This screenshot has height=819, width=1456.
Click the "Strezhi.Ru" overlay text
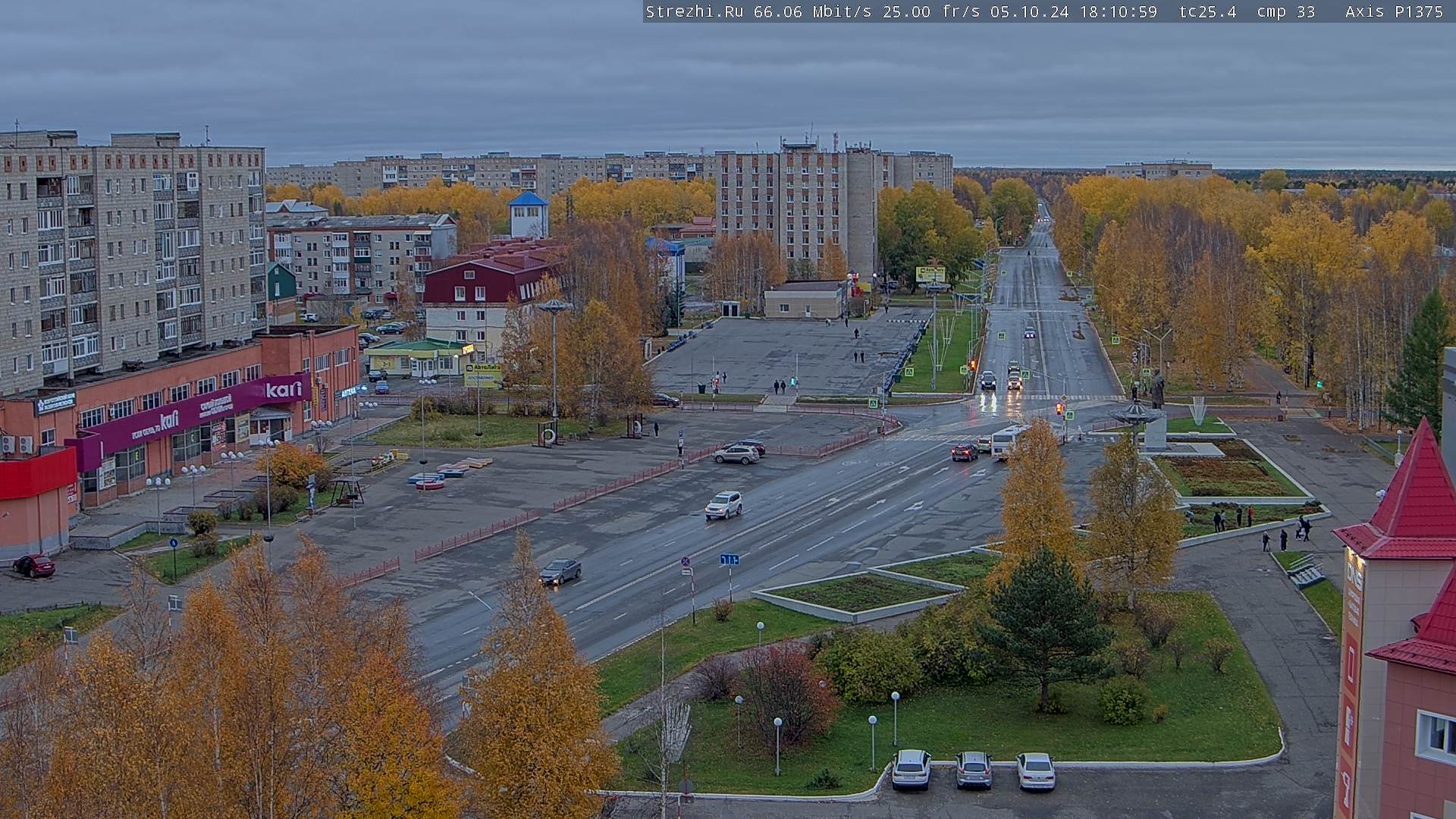[x=695, y=11]
